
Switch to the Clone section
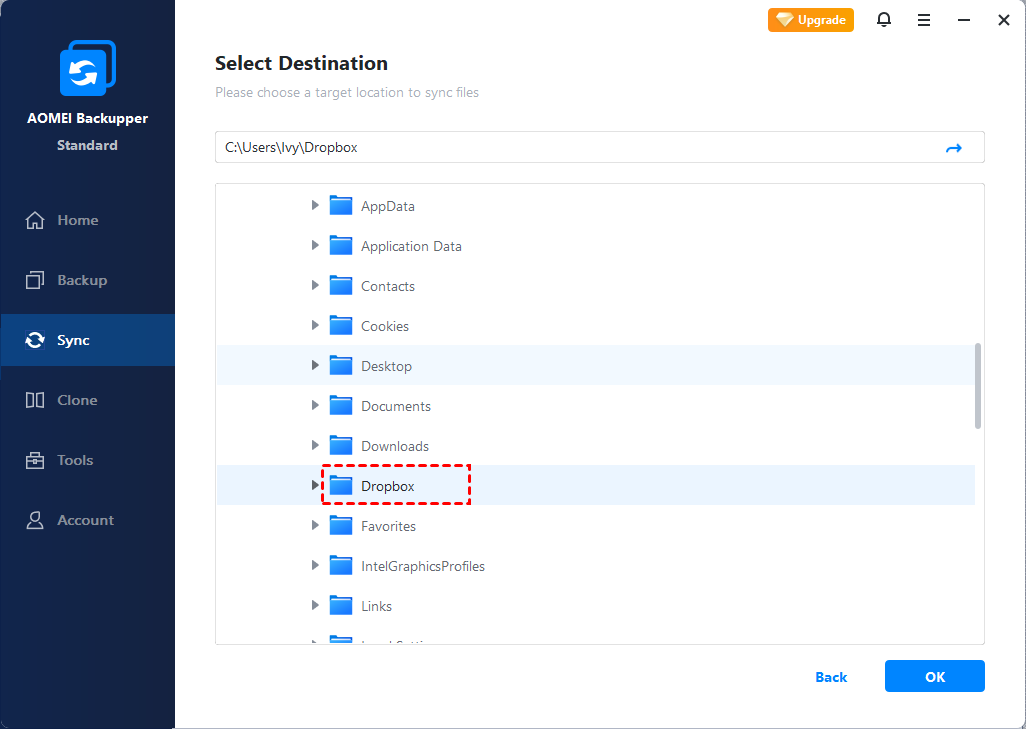point(77,400)
